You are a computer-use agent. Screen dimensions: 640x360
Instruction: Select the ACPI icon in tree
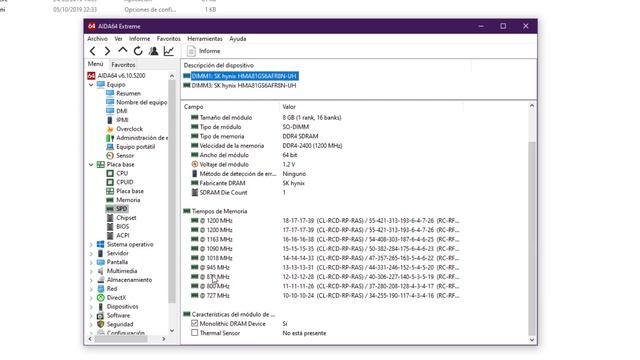tap(110, 236)
